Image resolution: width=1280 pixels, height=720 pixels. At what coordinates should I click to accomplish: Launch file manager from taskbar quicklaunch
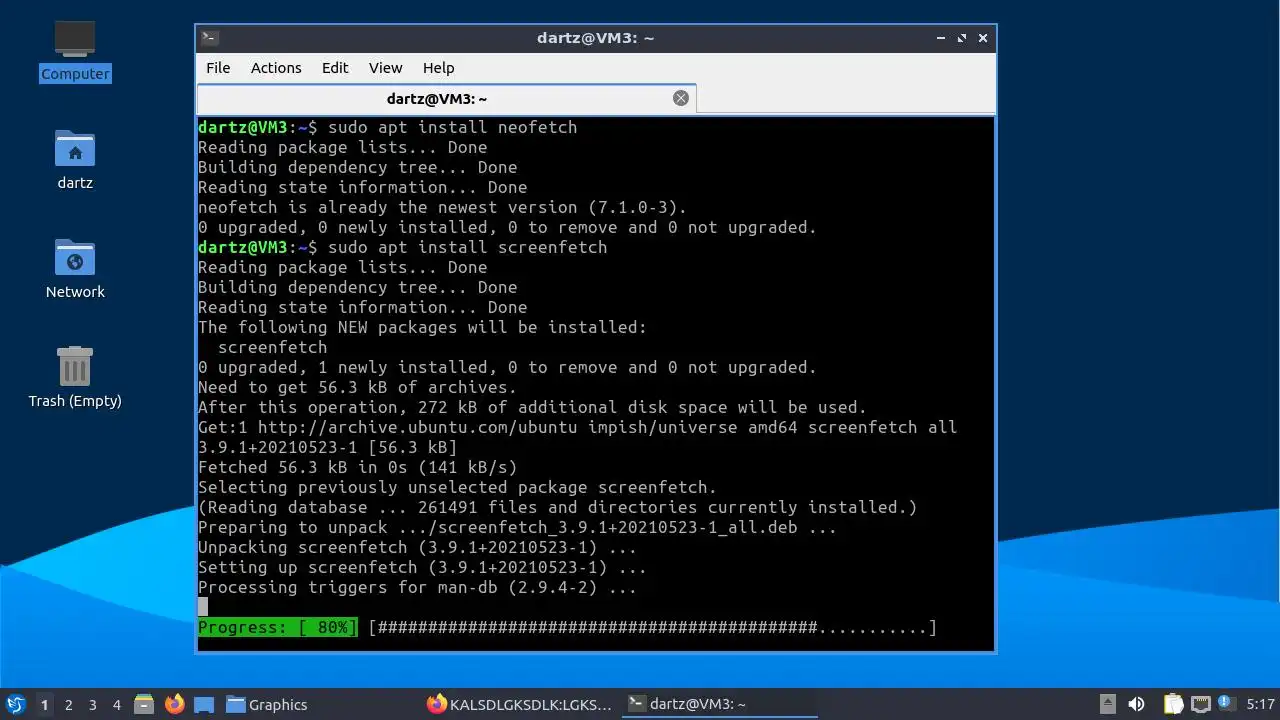144,704
